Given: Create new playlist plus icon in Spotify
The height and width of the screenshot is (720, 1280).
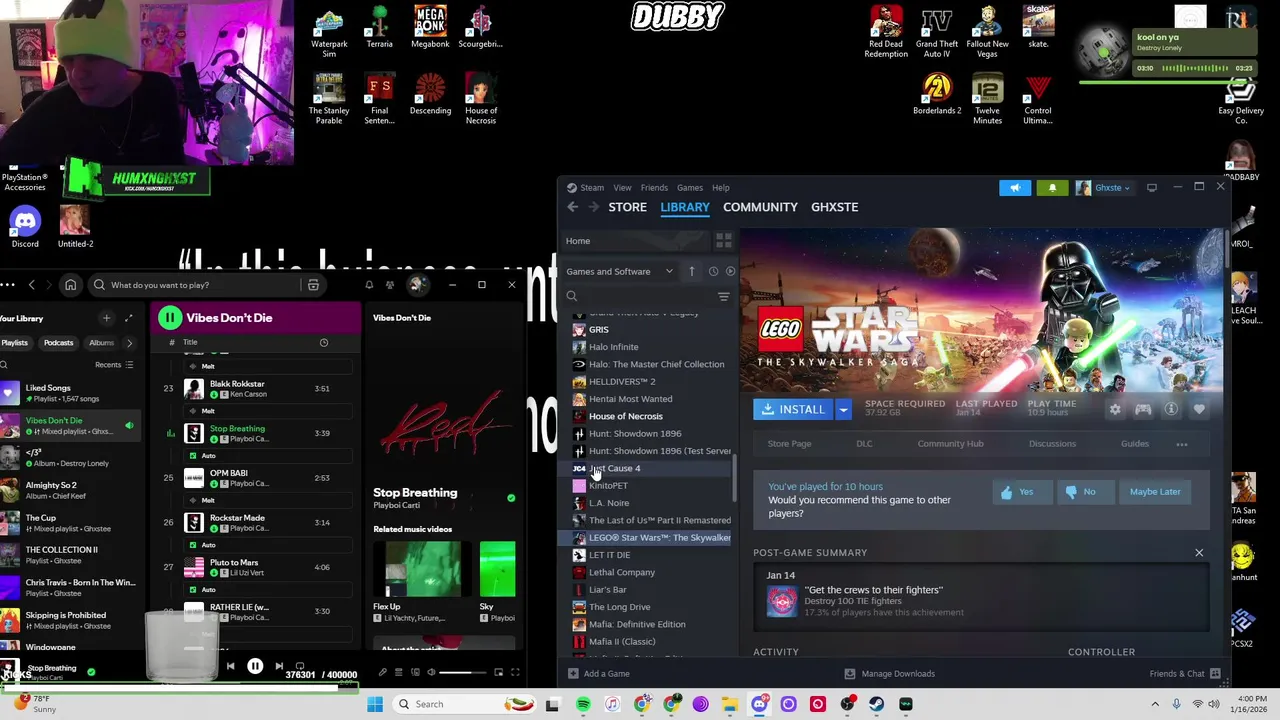Looking at the screenshot, I should pyautogui.click(x=106, y=318).
